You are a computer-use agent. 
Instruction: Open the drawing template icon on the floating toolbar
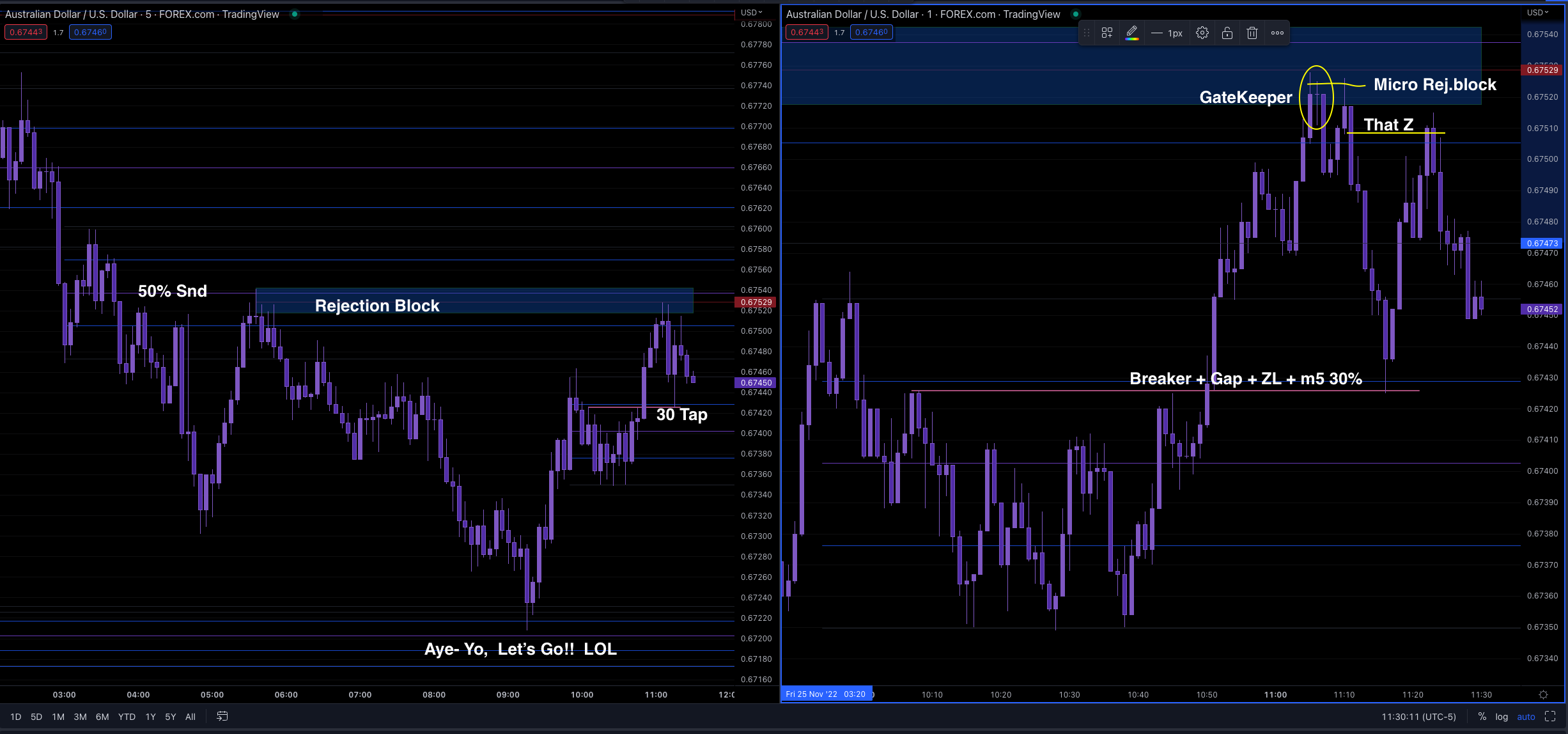pos(1108,32)
